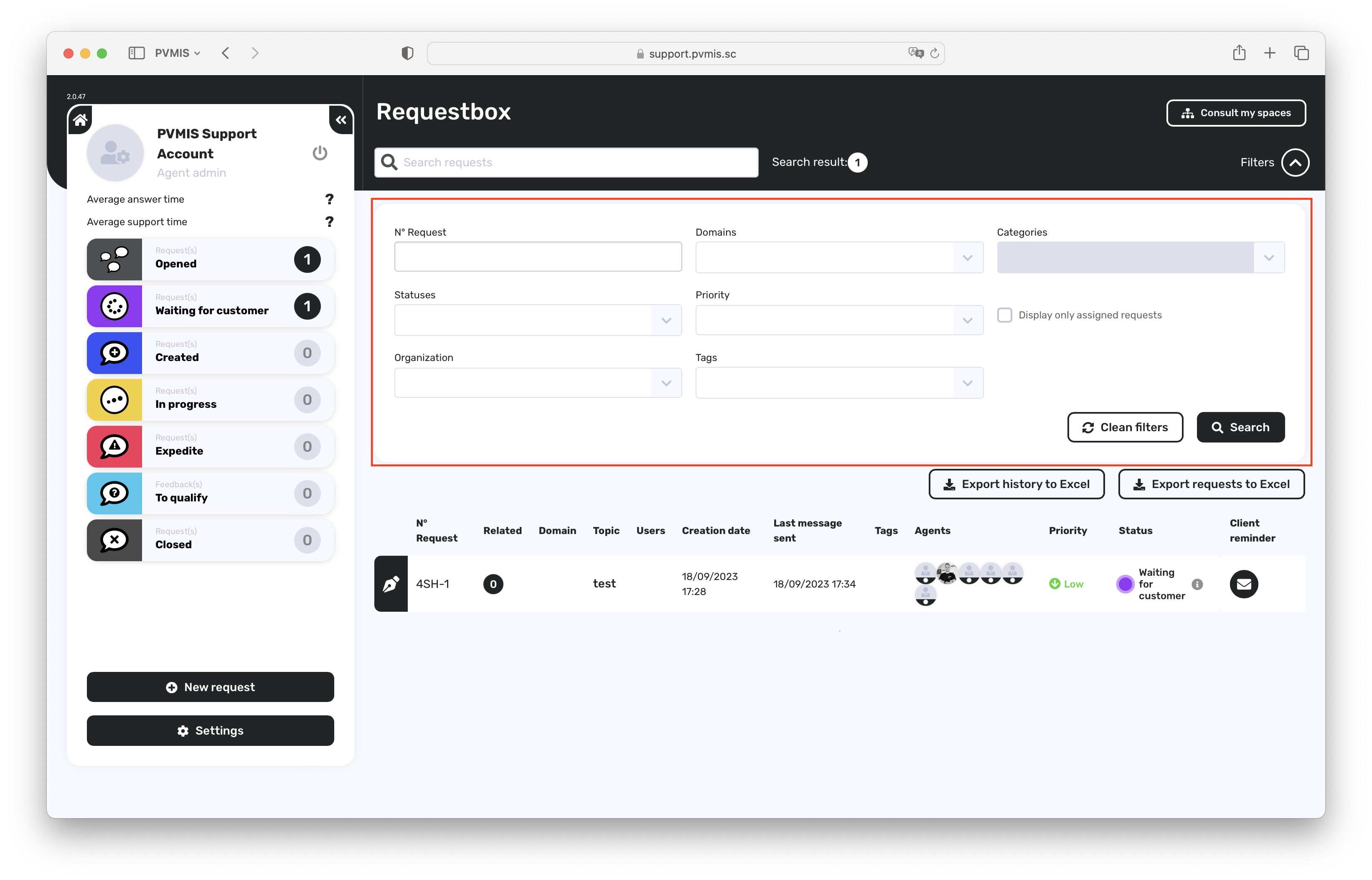Viewport: 1372px width, 880px height.
Task: Click the purple Waiting for customer status dot
Action: [x=1125, y=584]
